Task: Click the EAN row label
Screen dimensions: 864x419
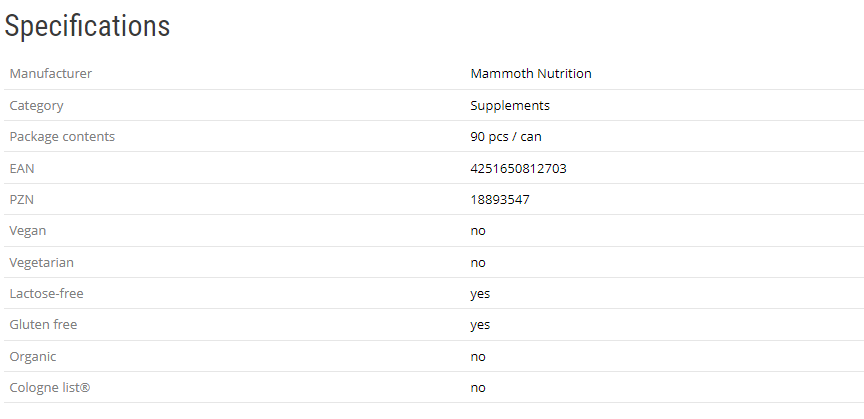Action: pyautogui.click(x=22, y=168)
